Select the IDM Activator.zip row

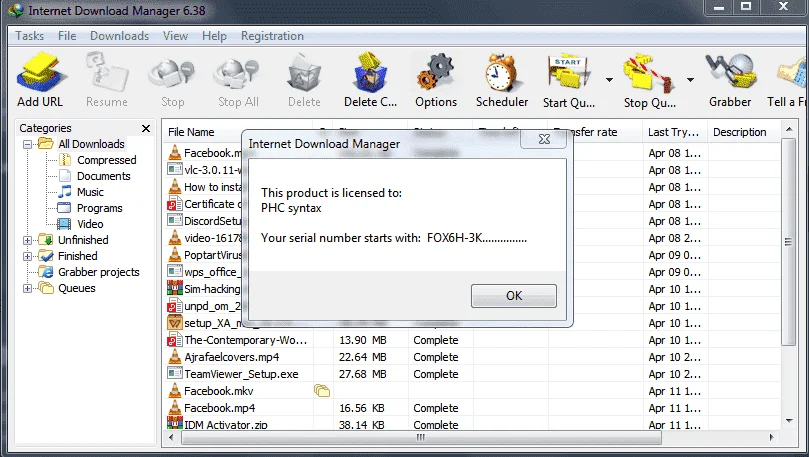coord(472,425)
